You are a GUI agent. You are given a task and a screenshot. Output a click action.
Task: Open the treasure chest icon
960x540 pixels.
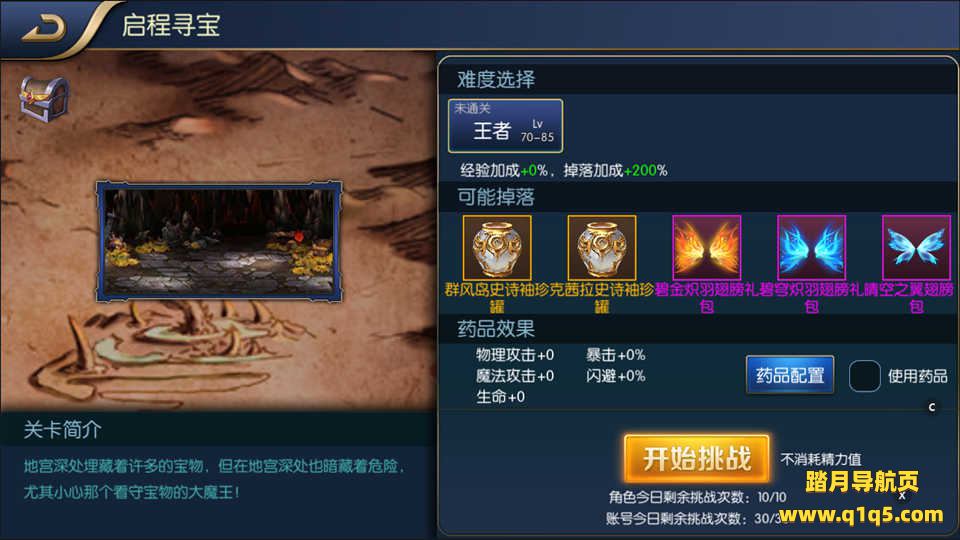pos(43,99)
